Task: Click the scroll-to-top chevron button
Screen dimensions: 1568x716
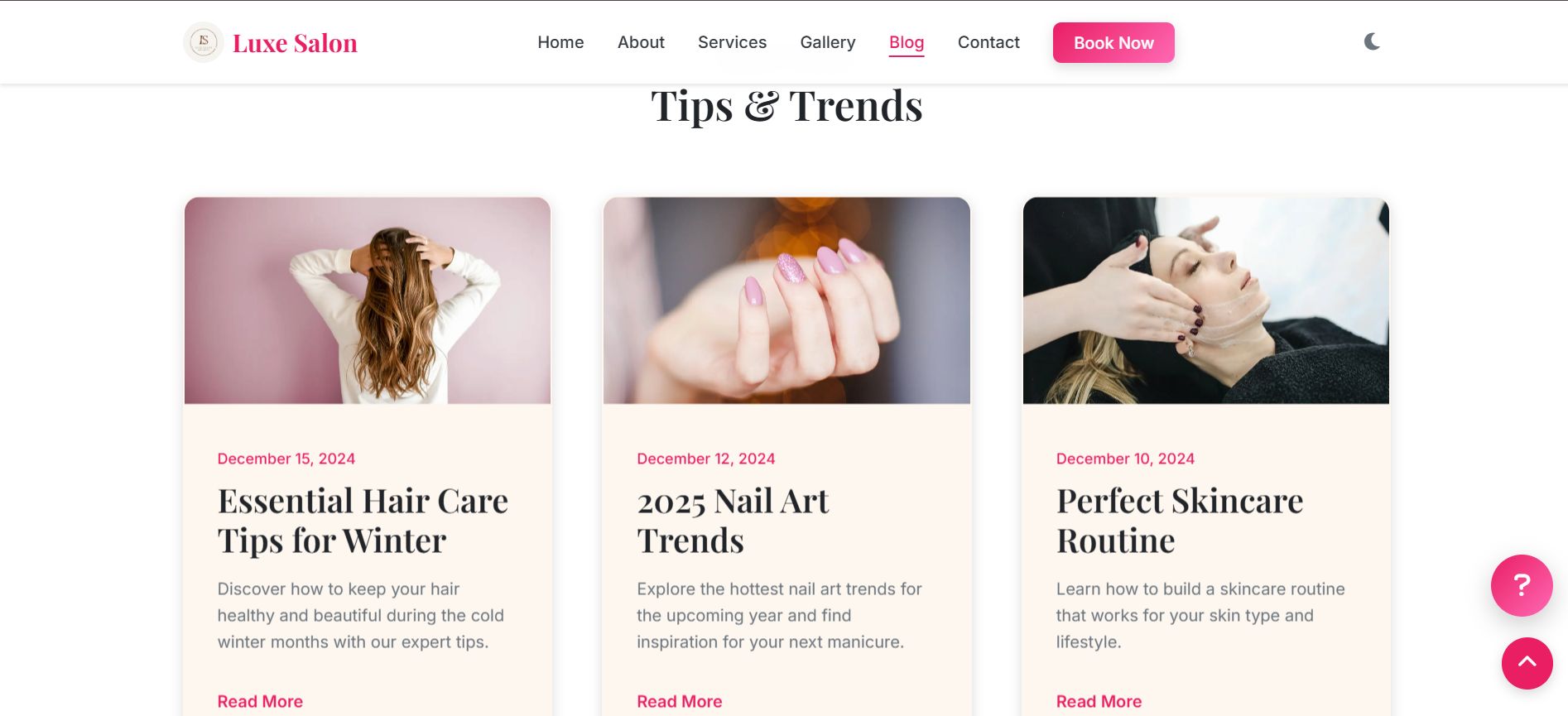Action: [1527, 663]
